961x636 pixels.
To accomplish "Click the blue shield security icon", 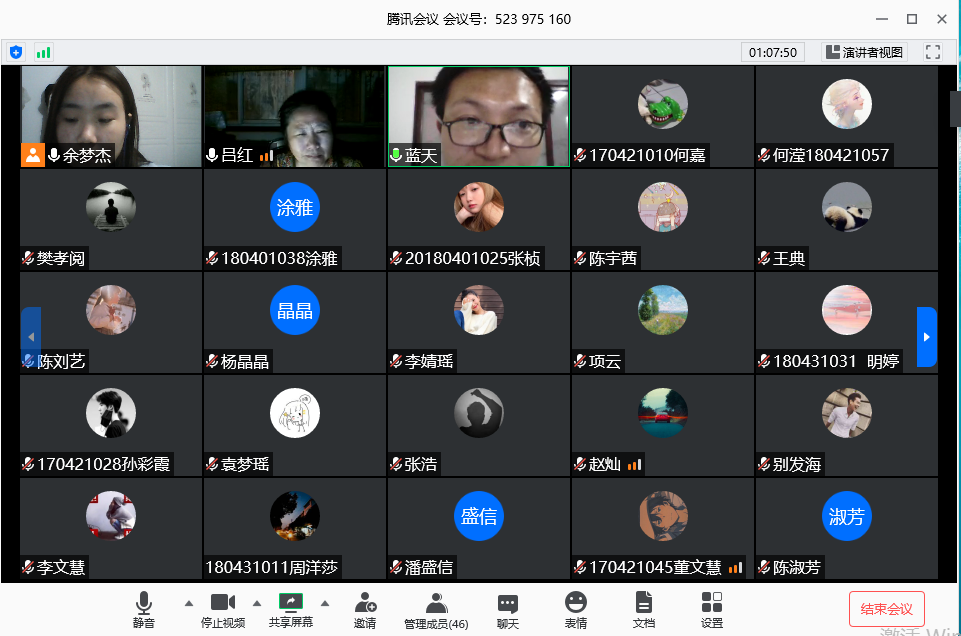I will pyautogui.click(x=16, y=53).
